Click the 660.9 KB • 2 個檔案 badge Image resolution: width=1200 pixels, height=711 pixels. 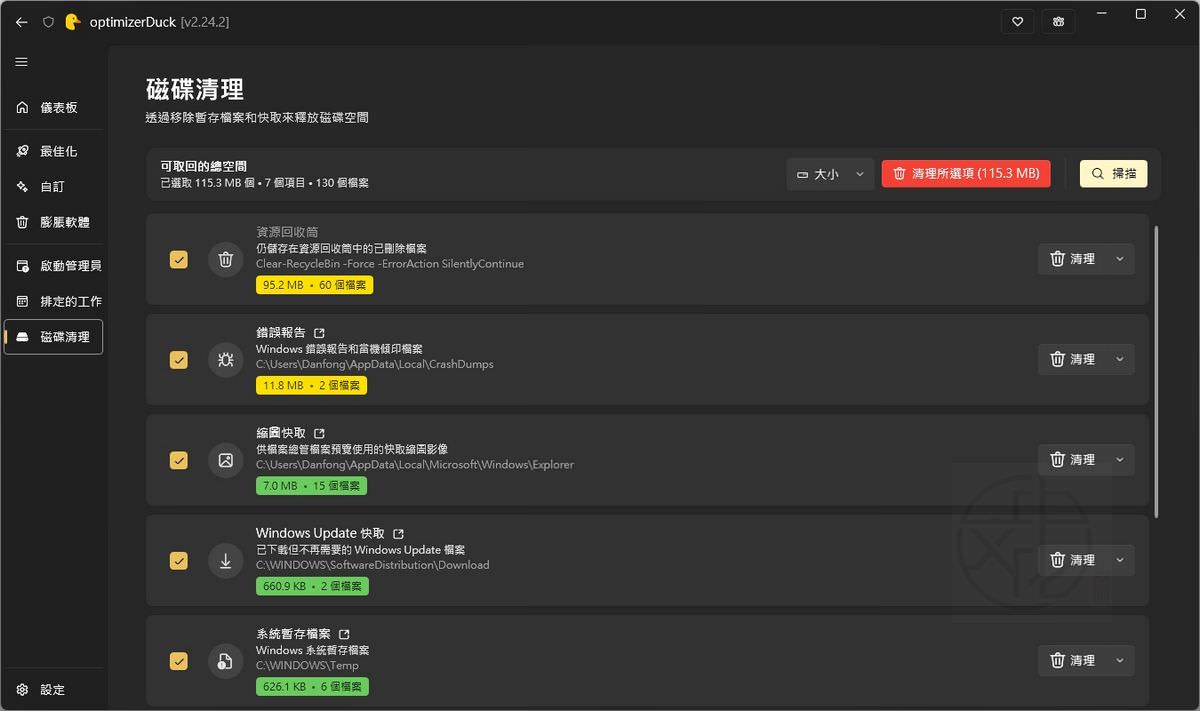[x=312, y=586]
